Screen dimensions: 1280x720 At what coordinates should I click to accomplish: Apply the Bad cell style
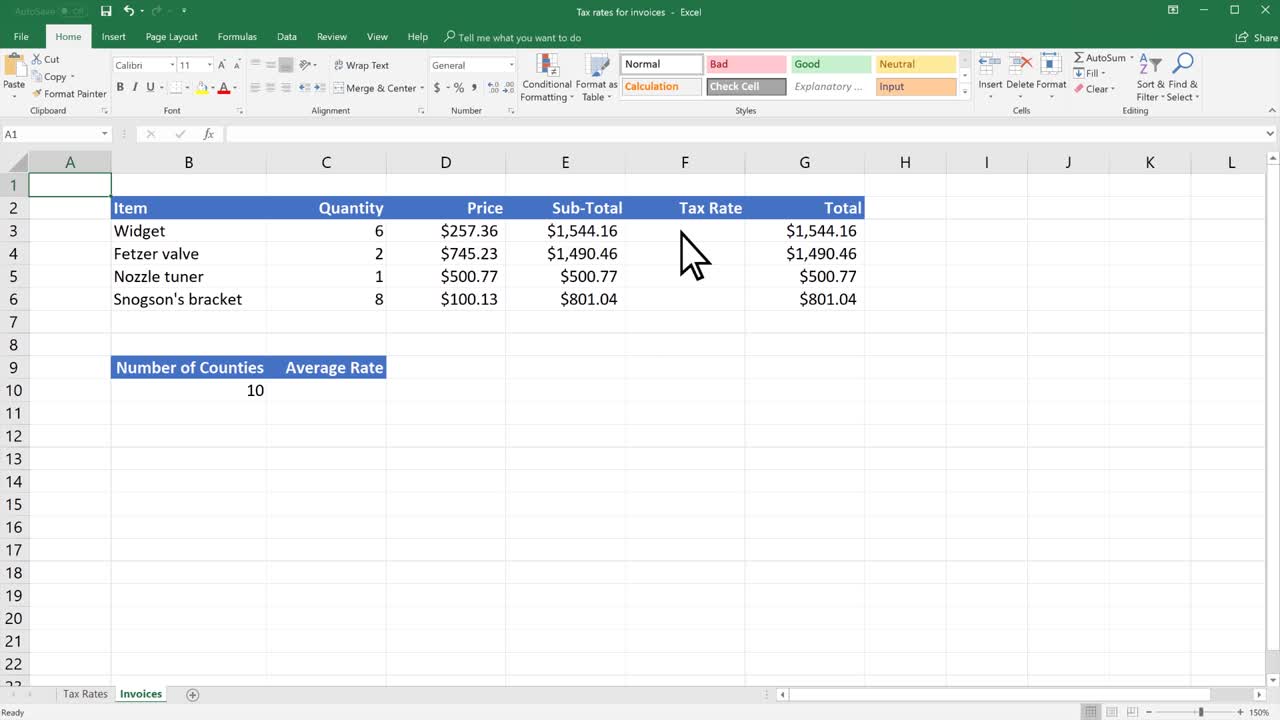747,64
